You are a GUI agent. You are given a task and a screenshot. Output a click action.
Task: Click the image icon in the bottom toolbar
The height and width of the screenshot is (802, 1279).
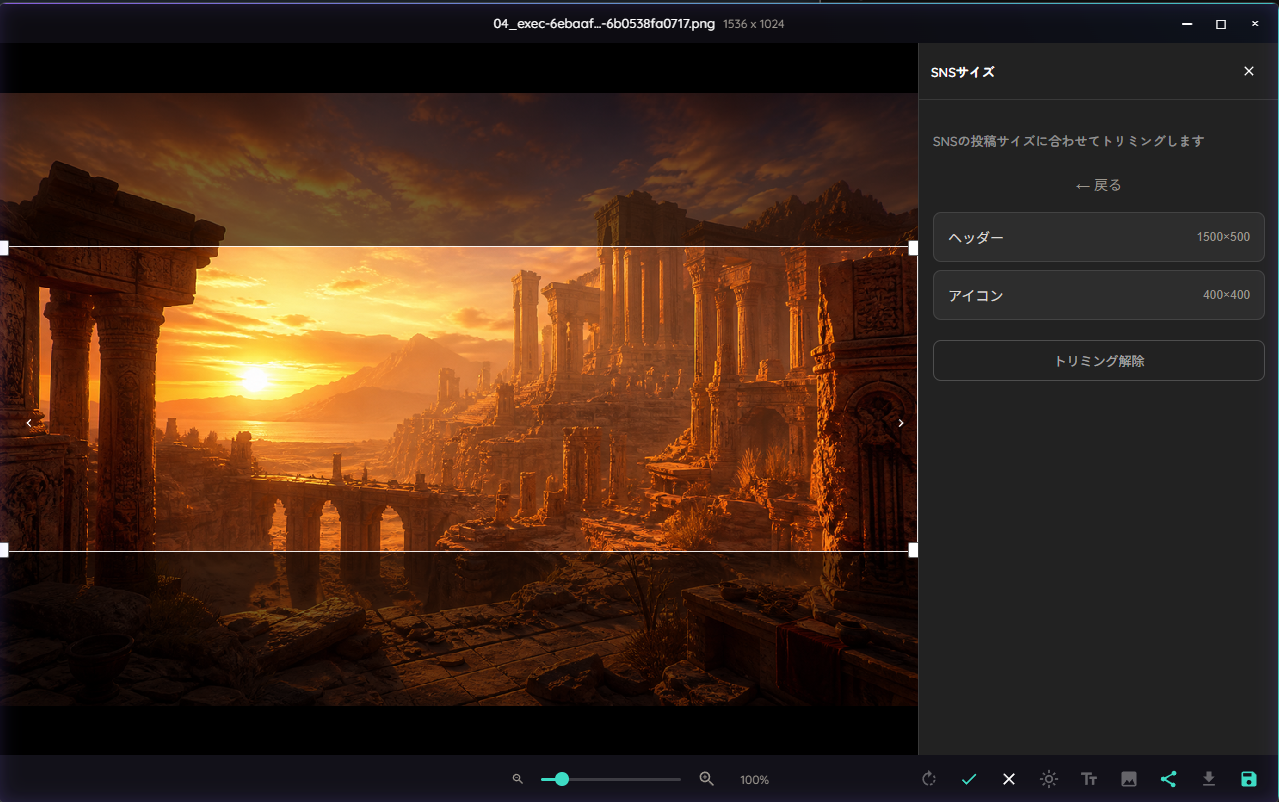tap(1129, 779)
